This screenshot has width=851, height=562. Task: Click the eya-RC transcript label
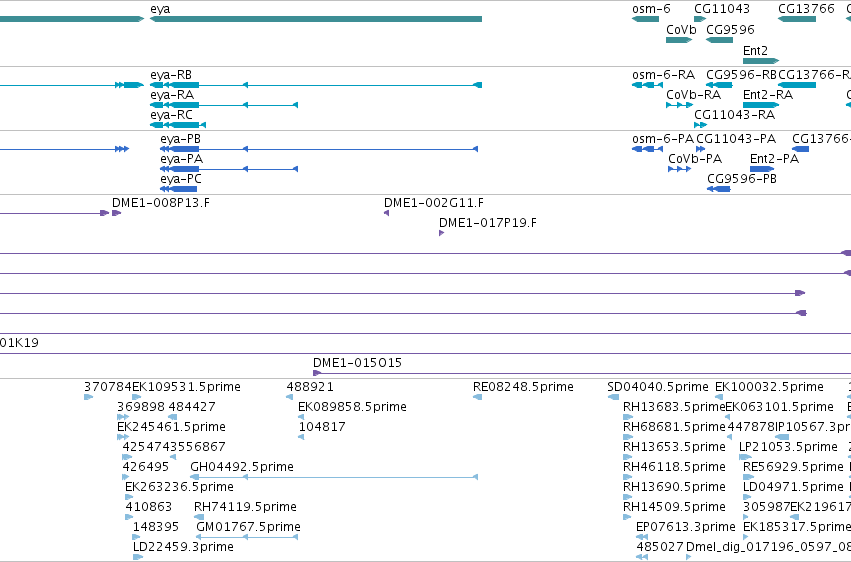point(172,115)
